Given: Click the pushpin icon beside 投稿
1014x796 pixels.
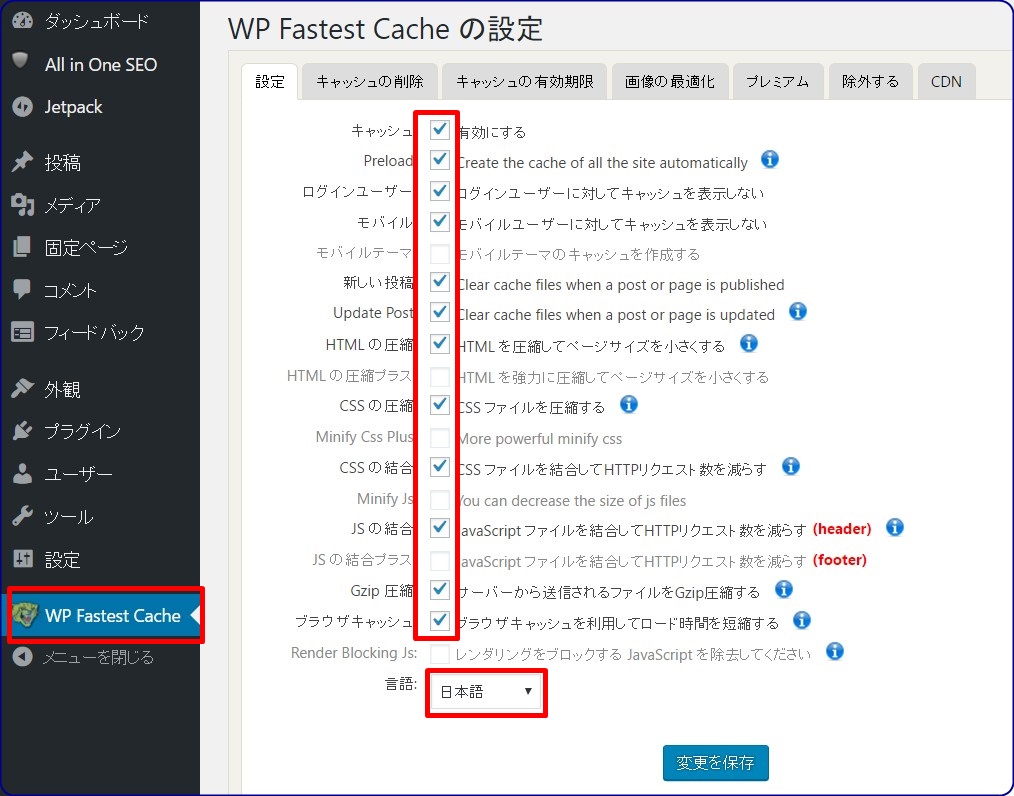Looking at the screenshot, I should (22, 162).
